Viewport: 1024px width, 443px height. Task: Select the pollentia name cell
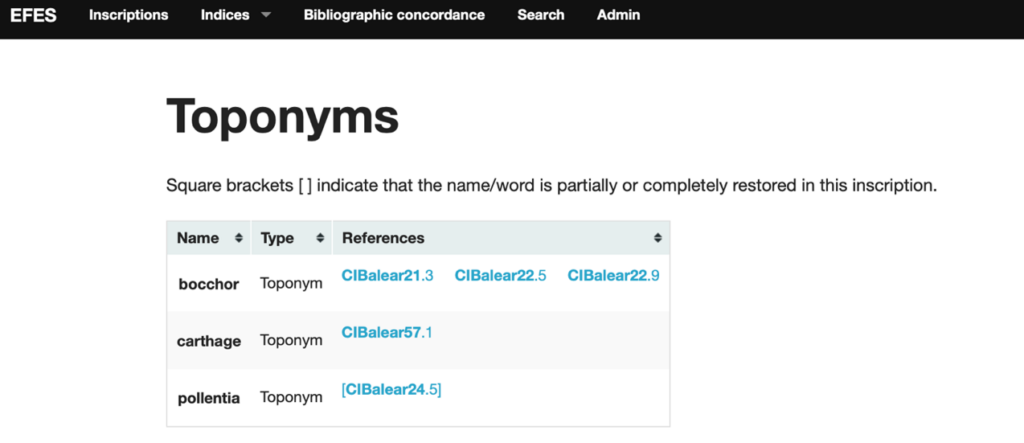click(209, 398)
